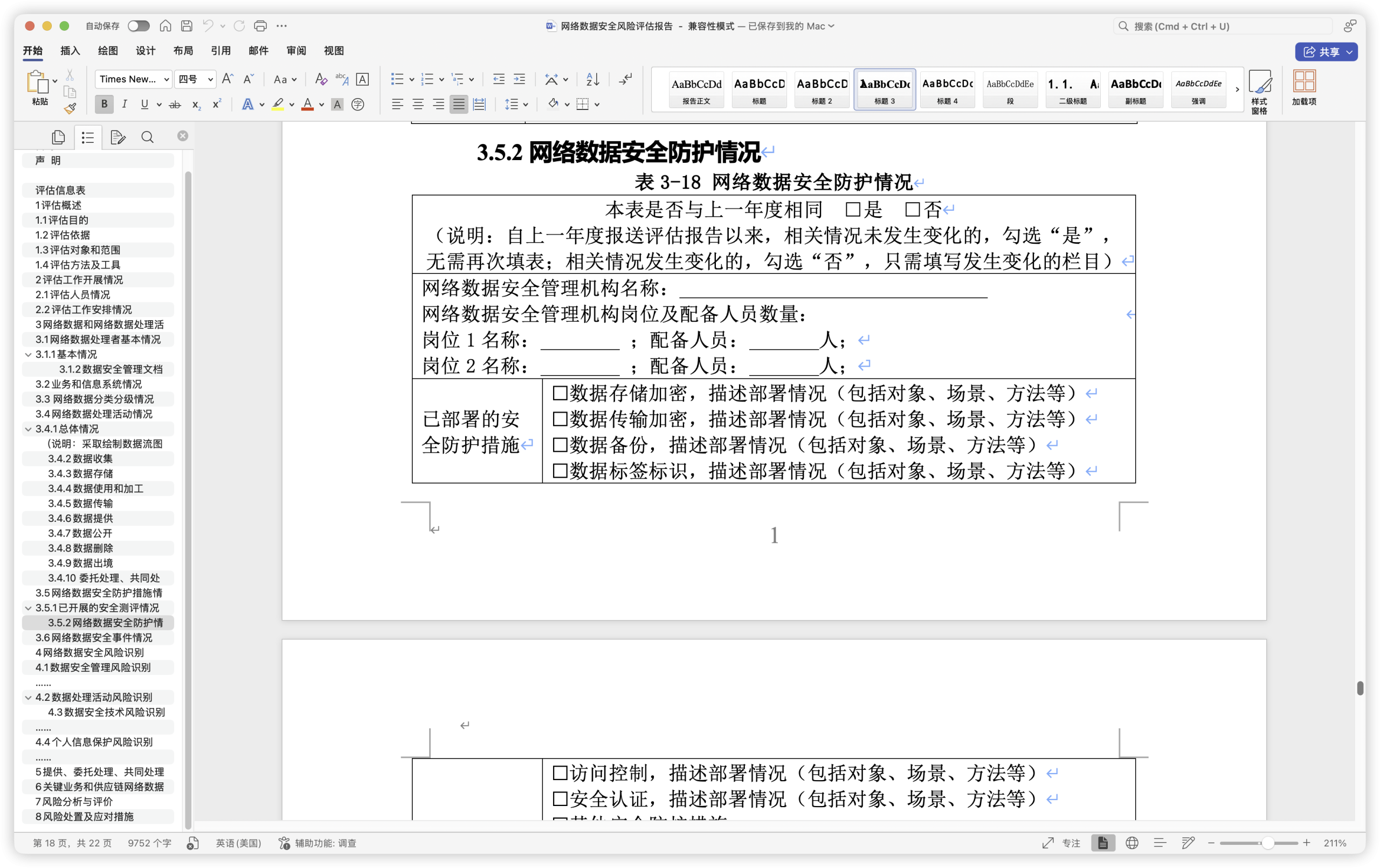Click the sort A-Z icon
The image size is (1380, 868).
(x=592, y=79)
